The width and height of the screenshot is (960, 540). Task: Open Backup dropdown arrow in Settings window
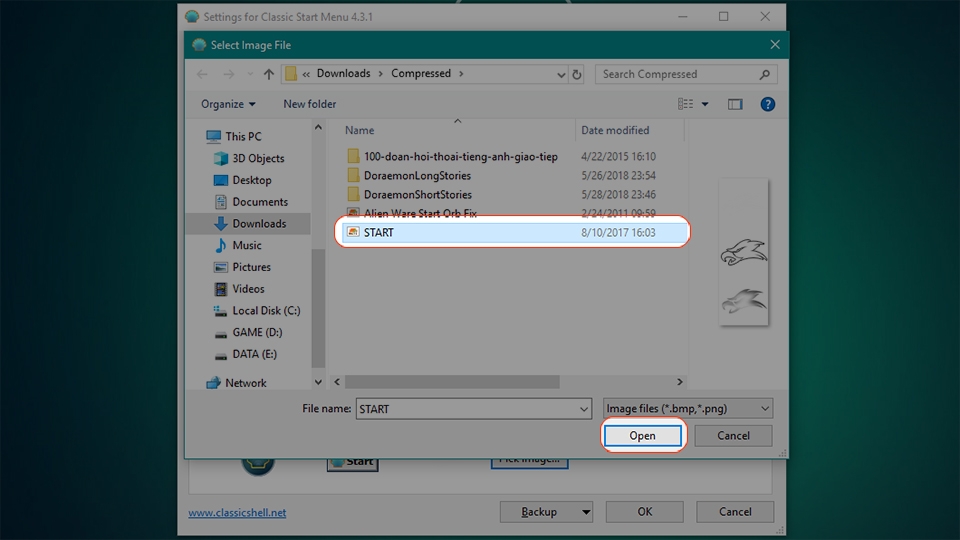586,512
